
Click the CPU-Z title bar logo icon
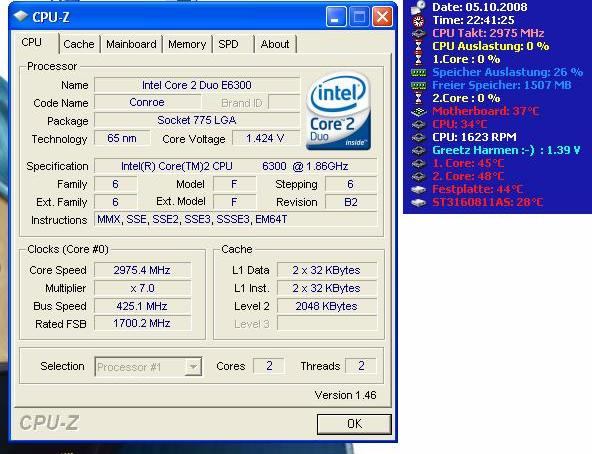coord(20,16)
